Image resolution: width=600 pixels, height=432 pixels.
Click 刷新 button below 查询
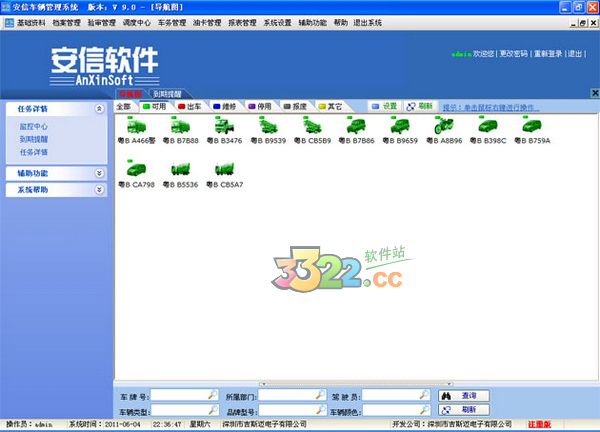(x=464, y=410)
